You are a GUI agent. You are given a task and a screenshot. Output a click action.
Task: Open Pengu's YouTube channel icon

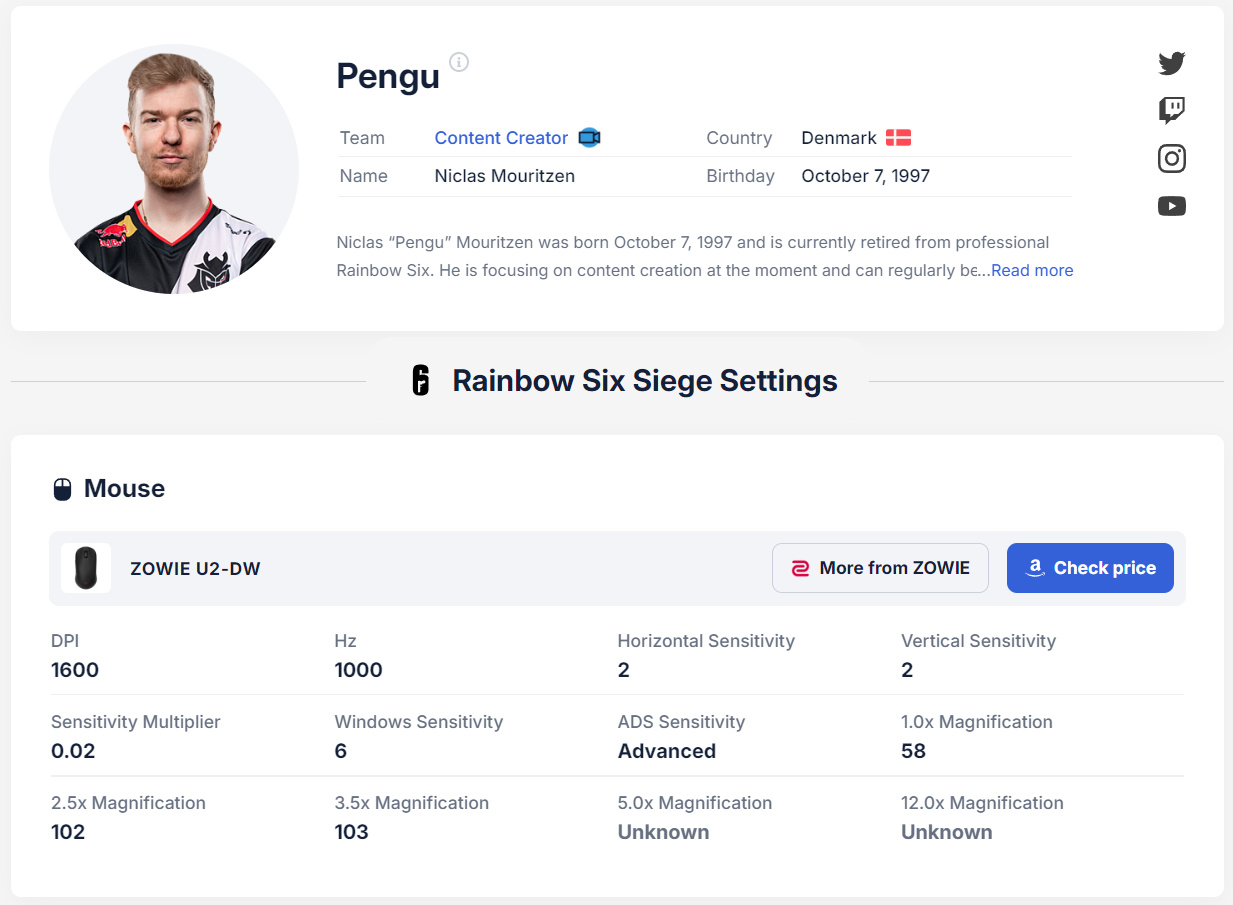tap(1172, 206)
